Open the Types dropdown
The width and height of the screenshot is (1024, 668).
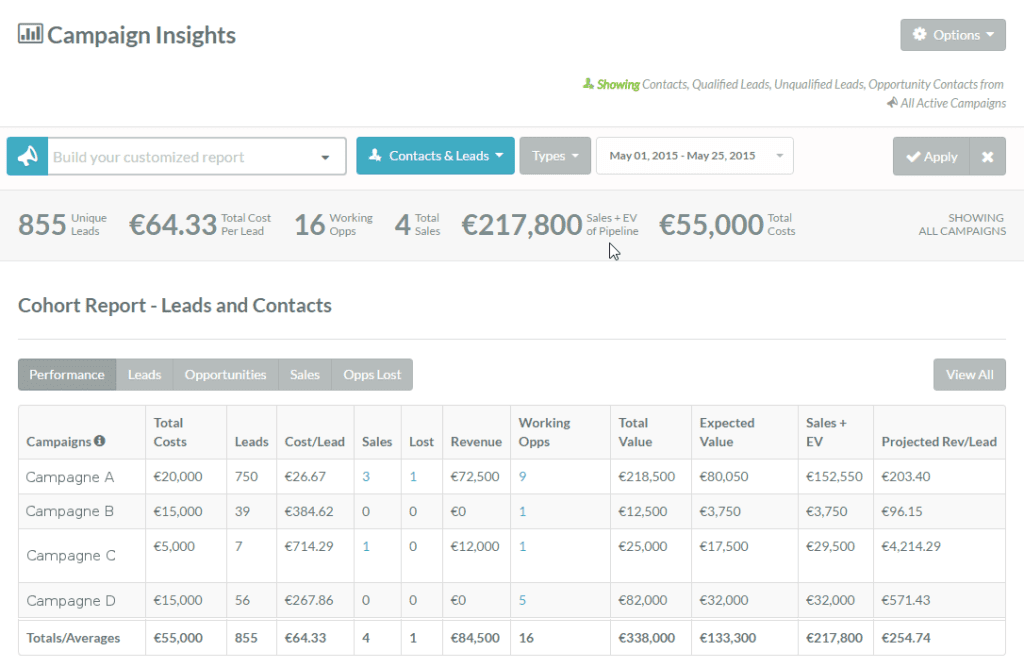555,156
